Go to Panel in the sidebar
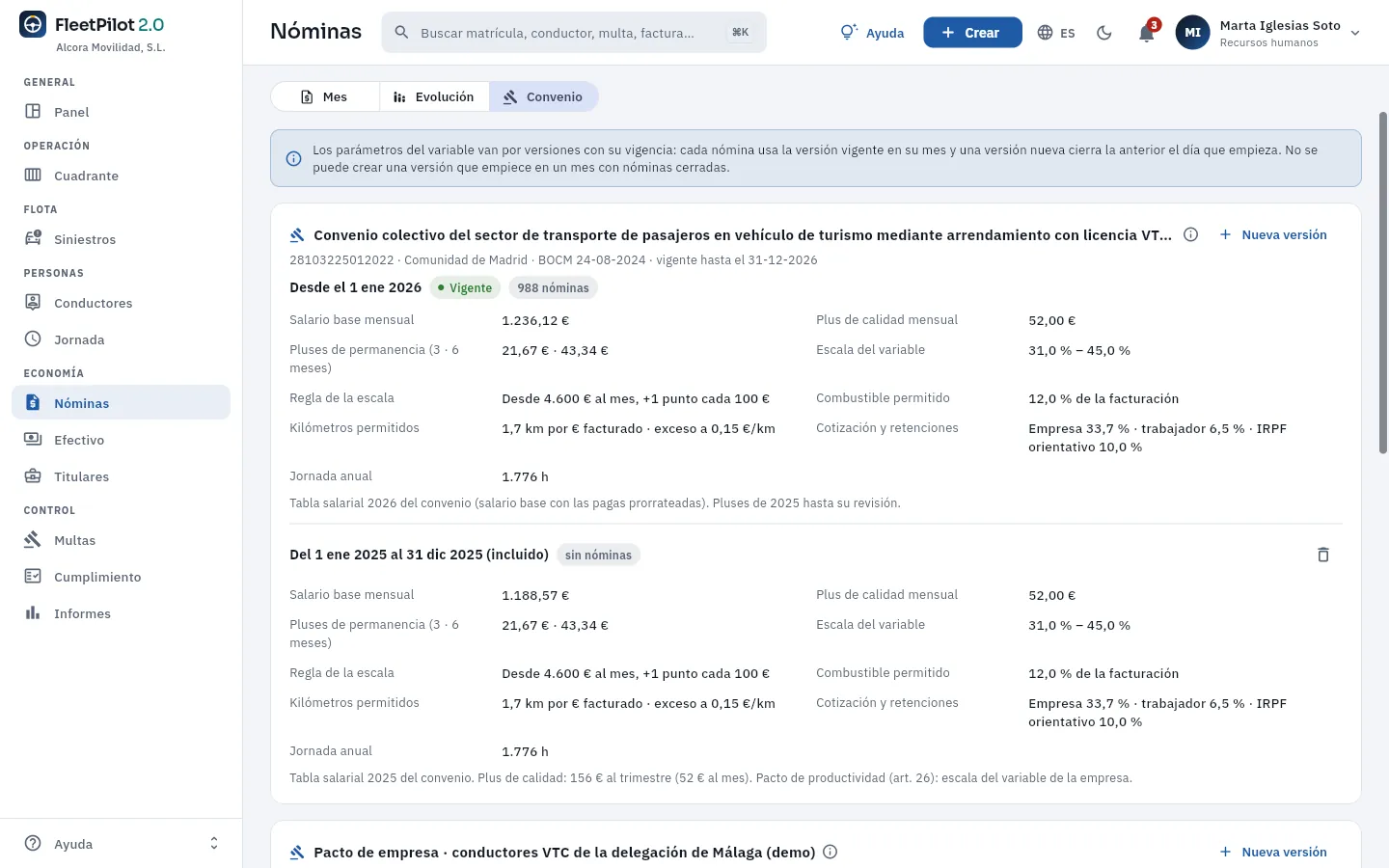Image resolution: width=1389 pixels, height=868 pixels. [121, 112]
